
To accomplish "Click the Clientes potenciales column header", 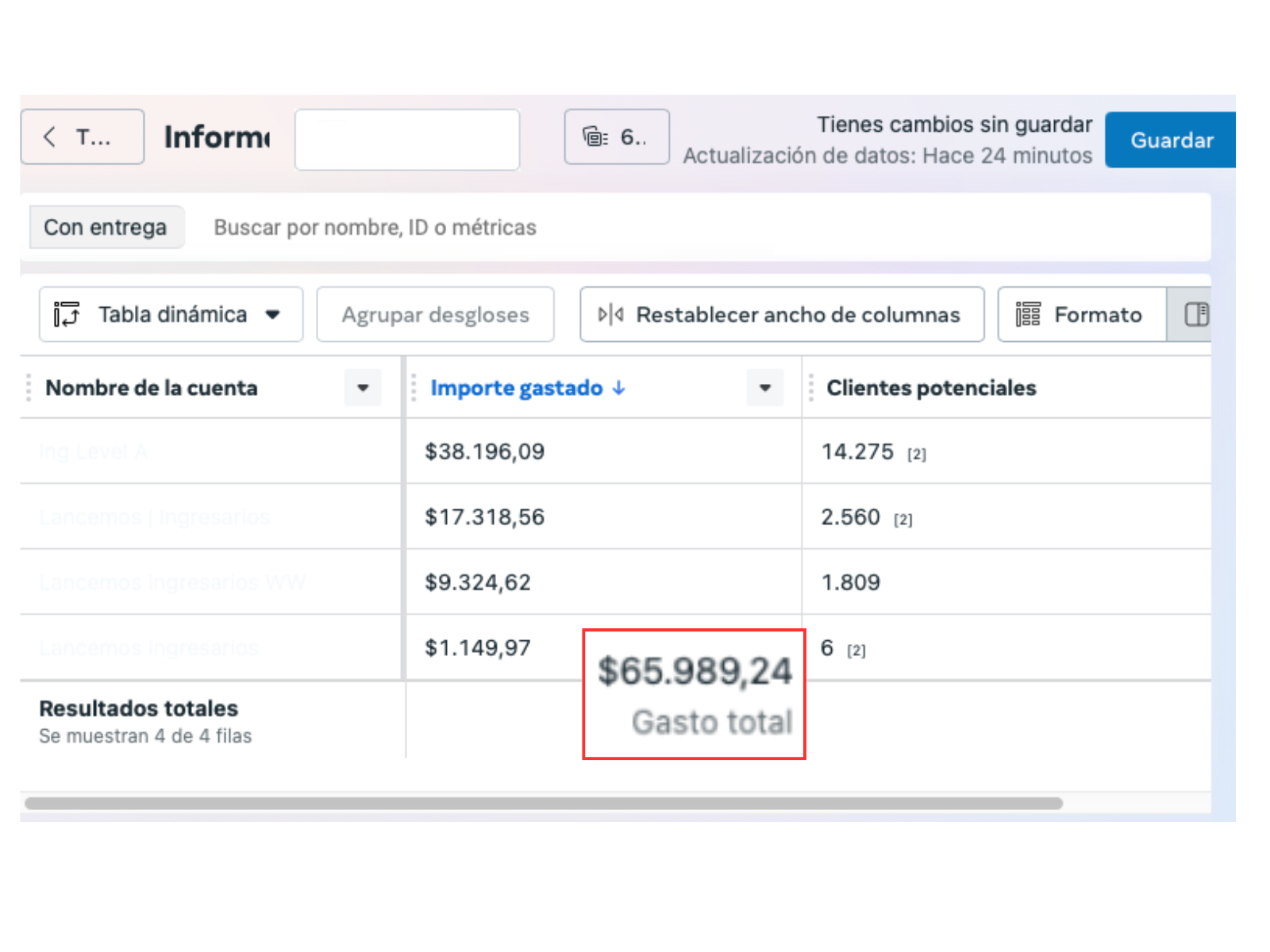I will (931, 388).
